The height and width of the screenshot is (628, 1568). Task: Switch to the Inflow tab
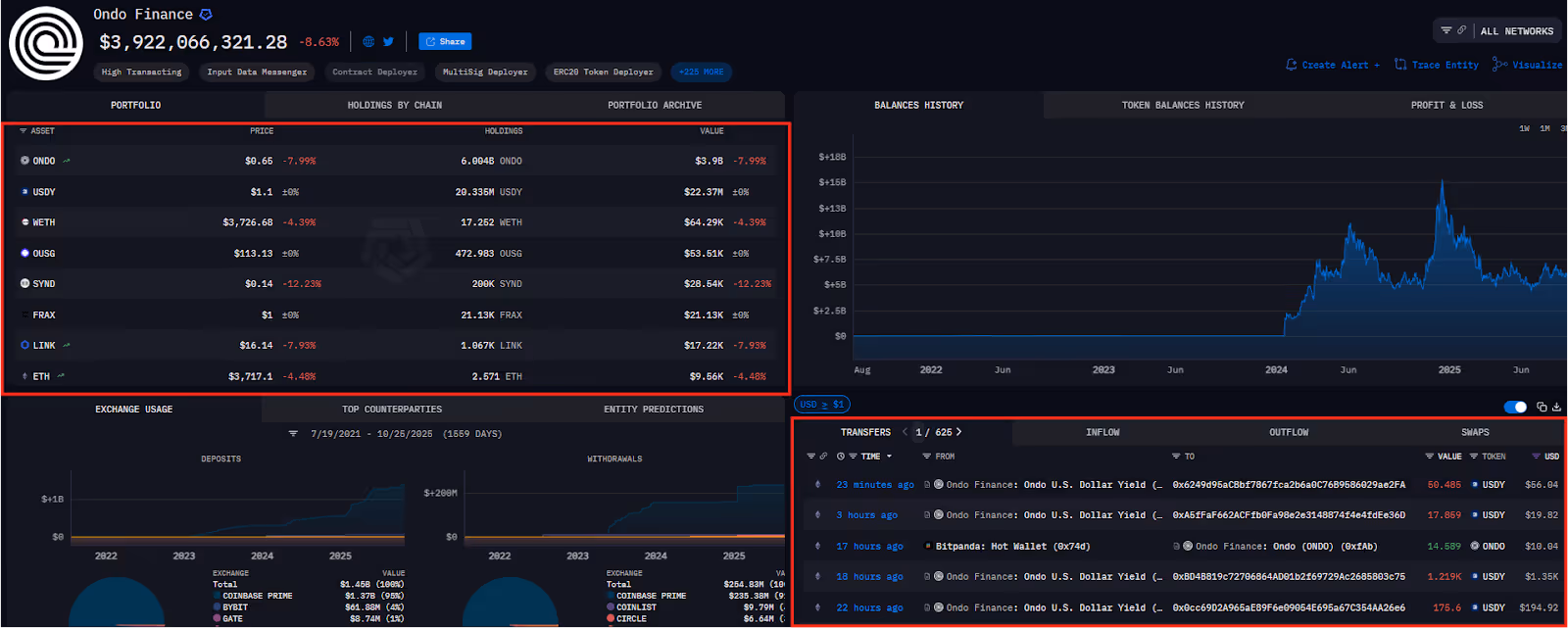(1102, 432)
